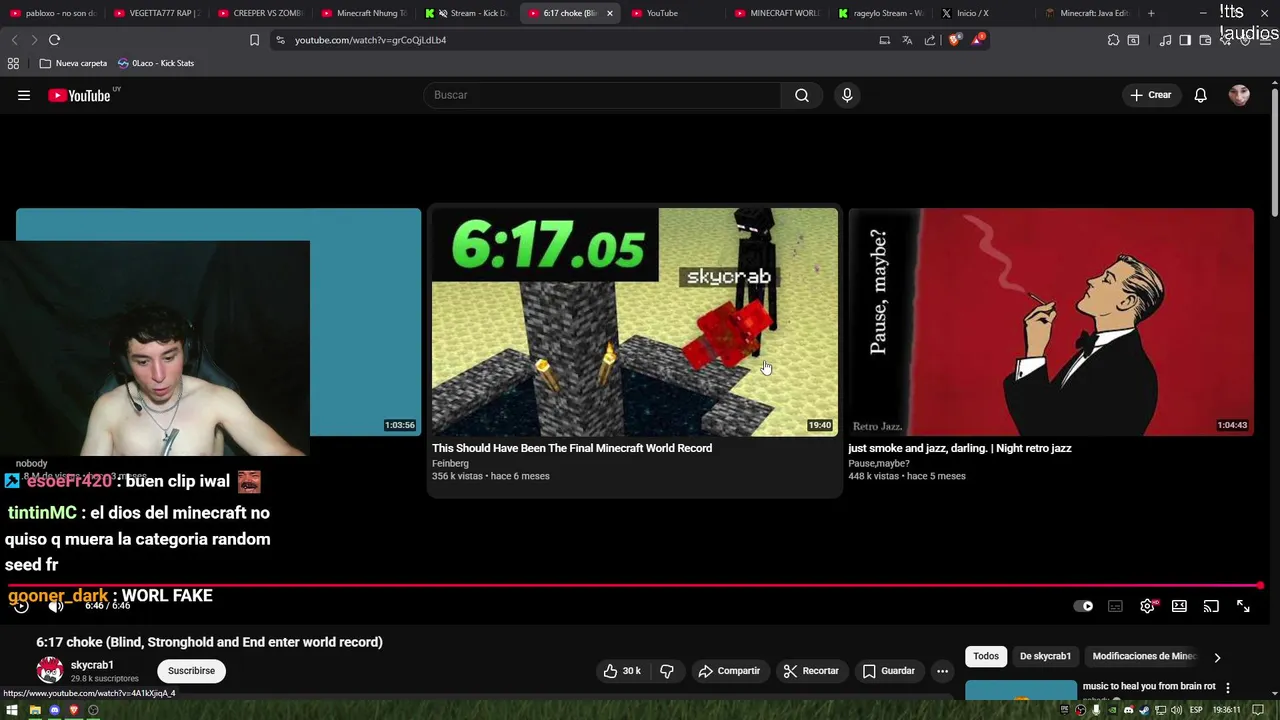The width and height of the screenshot is (1280, 720).
Task: Click the search magnifier button
Action: pos(802,95)
